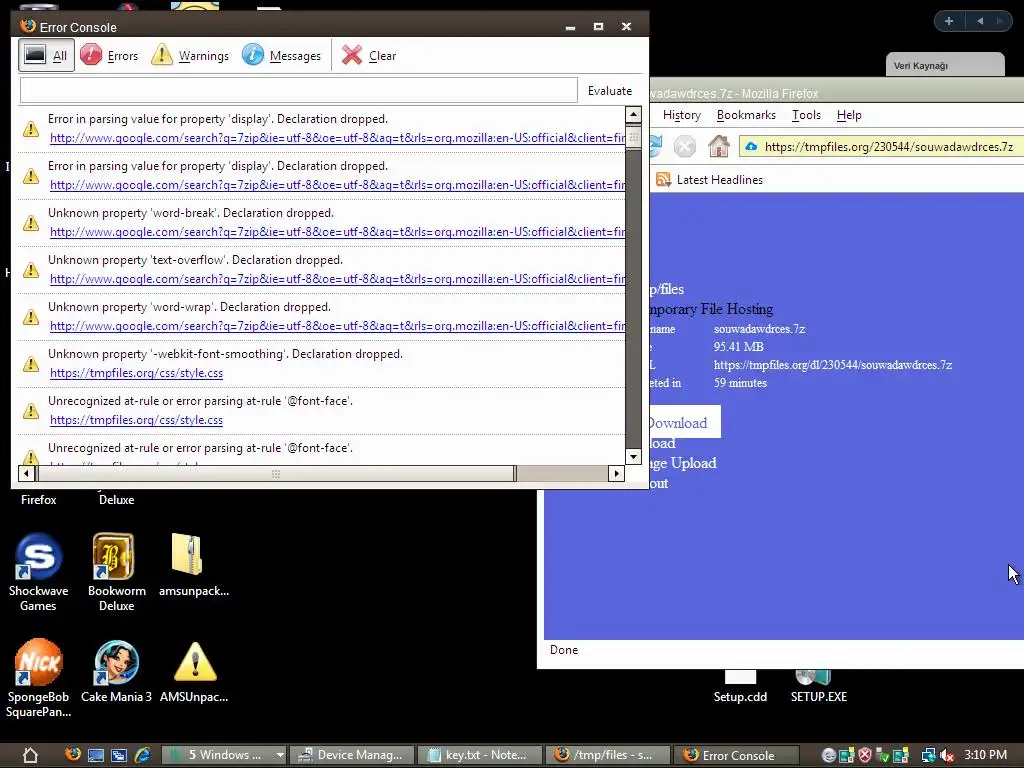Select AMSUnpac warning-icon desktop file
The height and width of the screenshot is (768, 1024).
(194, 671)
